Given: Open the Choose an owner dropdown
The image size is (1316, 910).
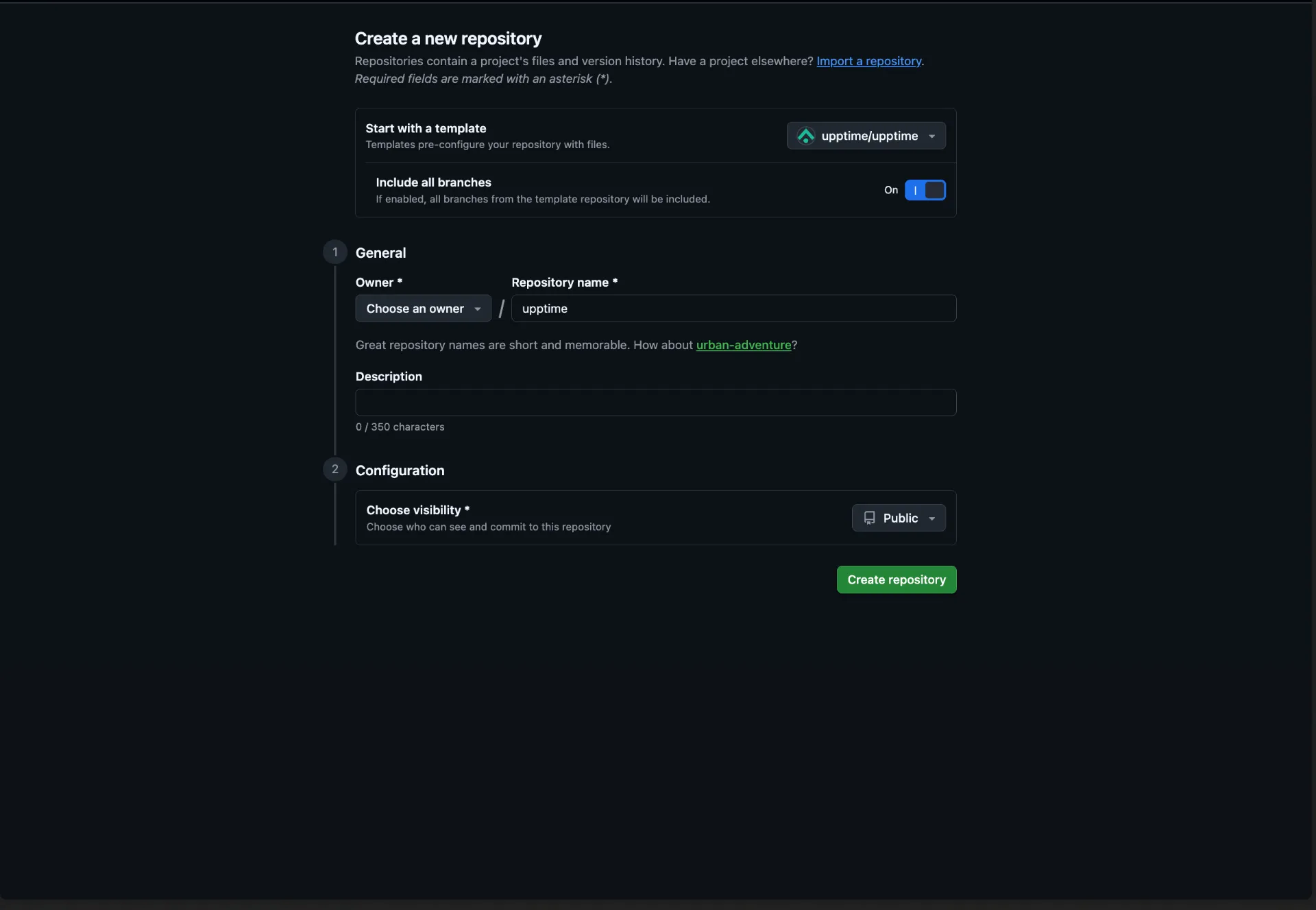Looking at the screenshot, I should 423,309.
